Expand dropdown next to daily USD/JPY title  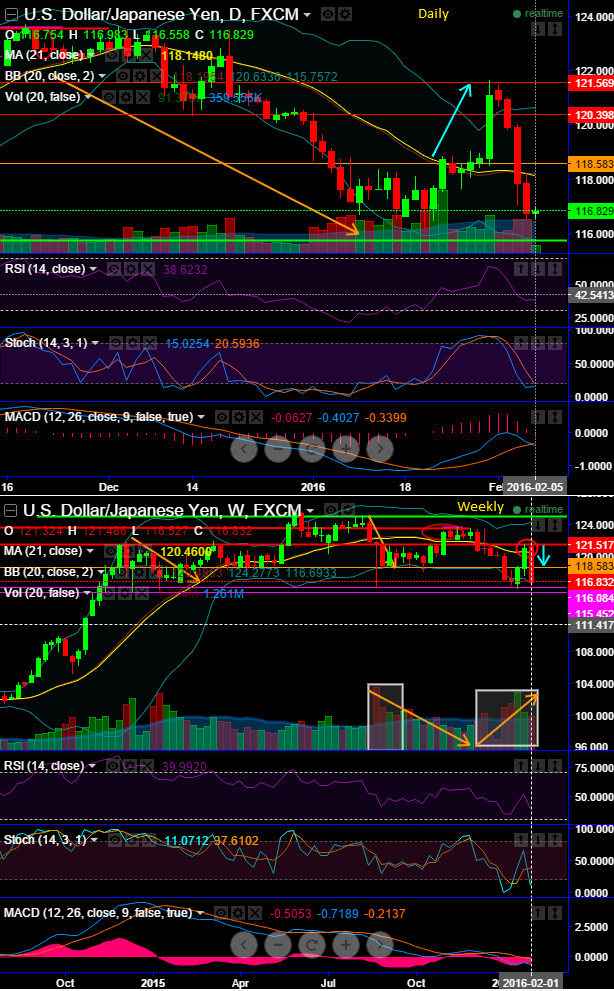[x=307, y=14]
